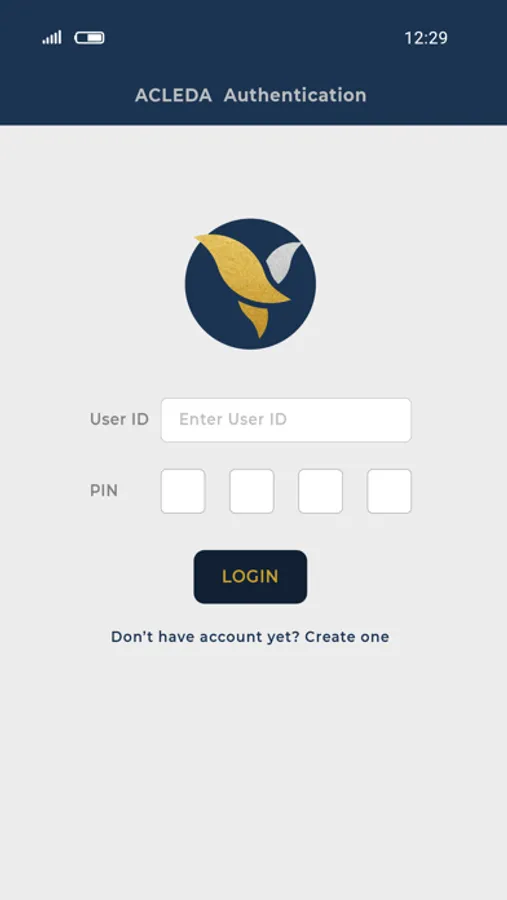Screen dimensions: 507x900
Task: Click the silver wing in logo
Action: [x=284, y=262]
